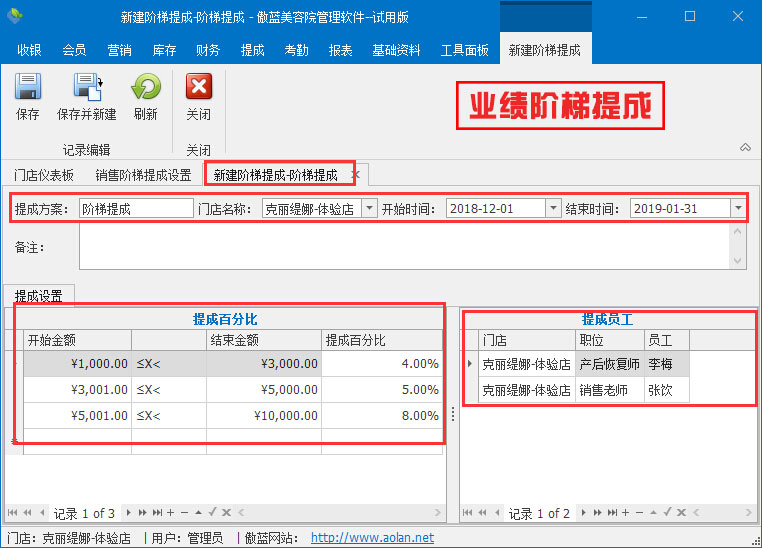
Task: Open the www.aolan.net website link
Action: 372,538
